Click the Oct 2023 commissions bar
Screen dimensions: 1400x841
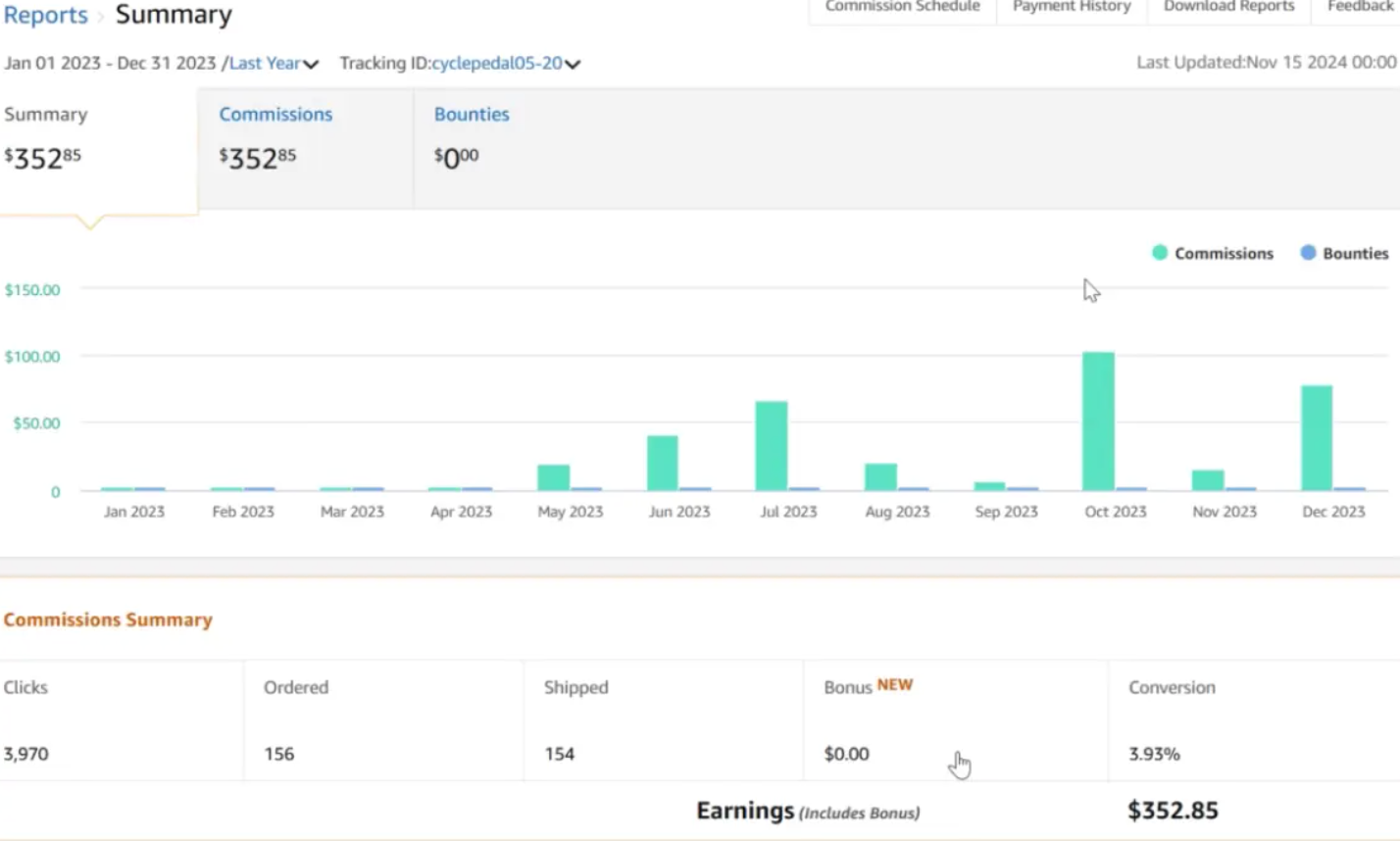[x=1098, y=421]
